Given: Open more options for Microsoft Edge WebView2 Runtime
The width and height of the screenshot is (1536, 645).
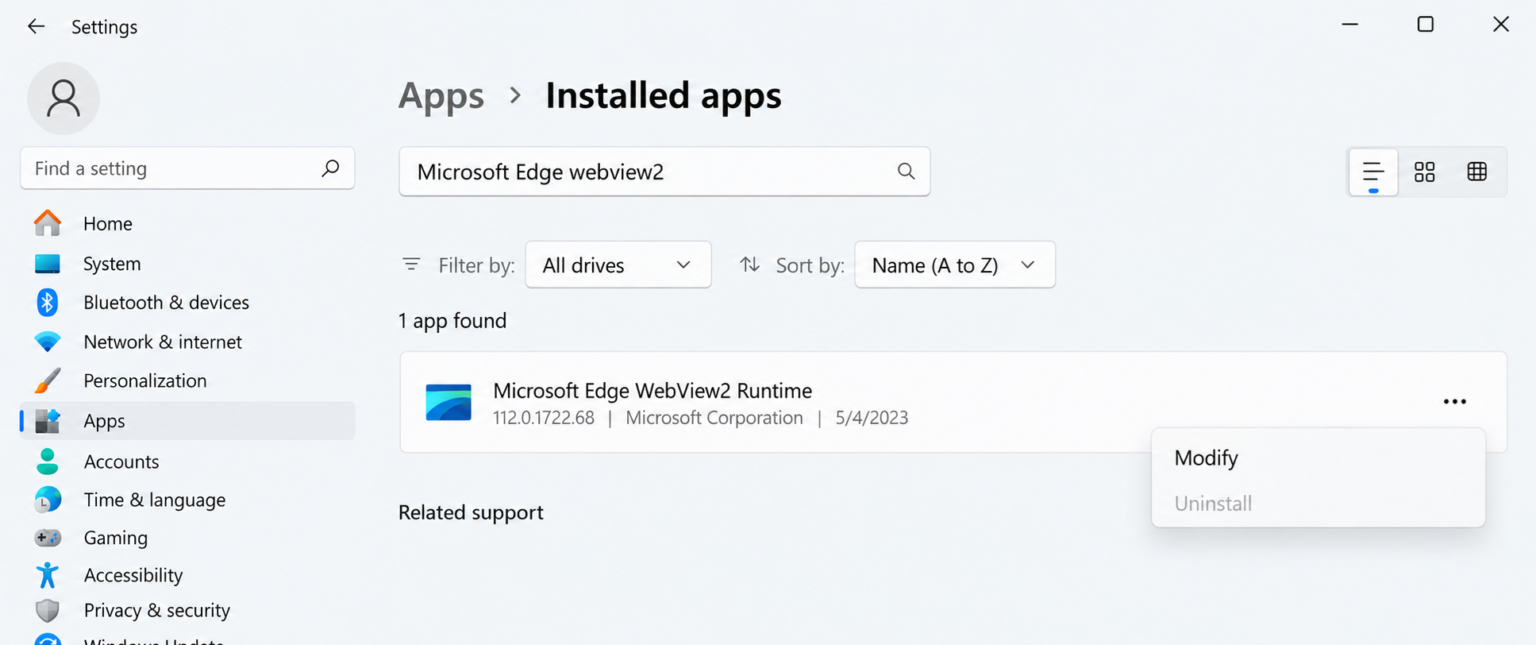Looking at the screenshot, I should (x=1455, y=402).
